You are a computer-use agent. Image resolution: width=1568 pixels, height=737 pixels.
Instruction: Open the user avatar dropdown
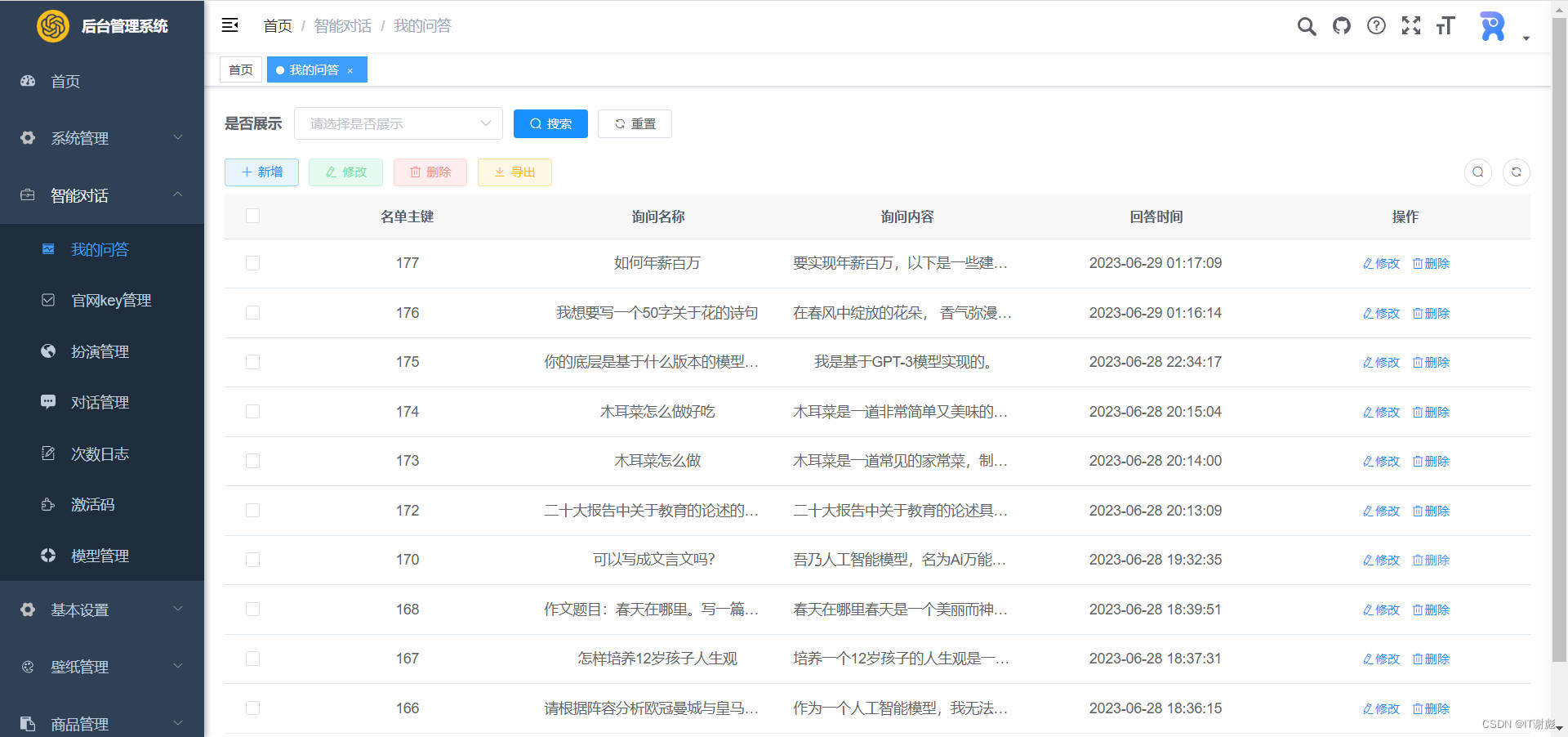click(1492, 25)
